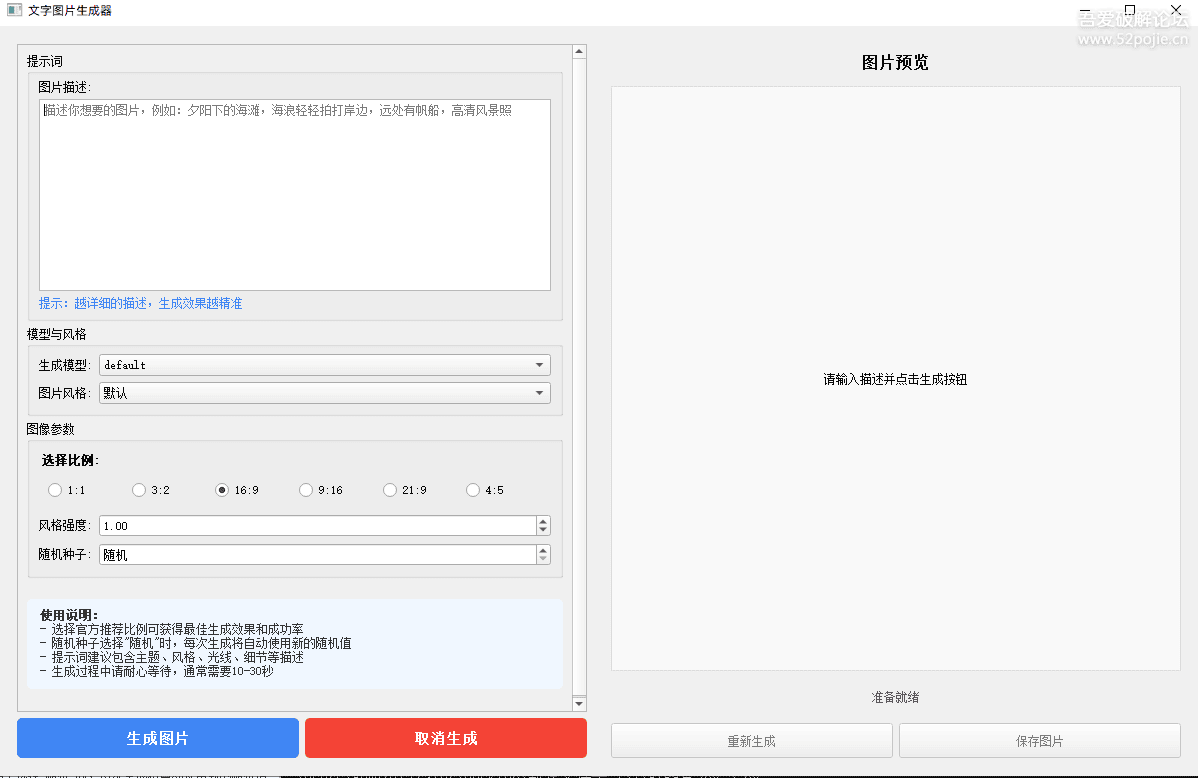Click the 图片预览 preview area

click(895, 380)
